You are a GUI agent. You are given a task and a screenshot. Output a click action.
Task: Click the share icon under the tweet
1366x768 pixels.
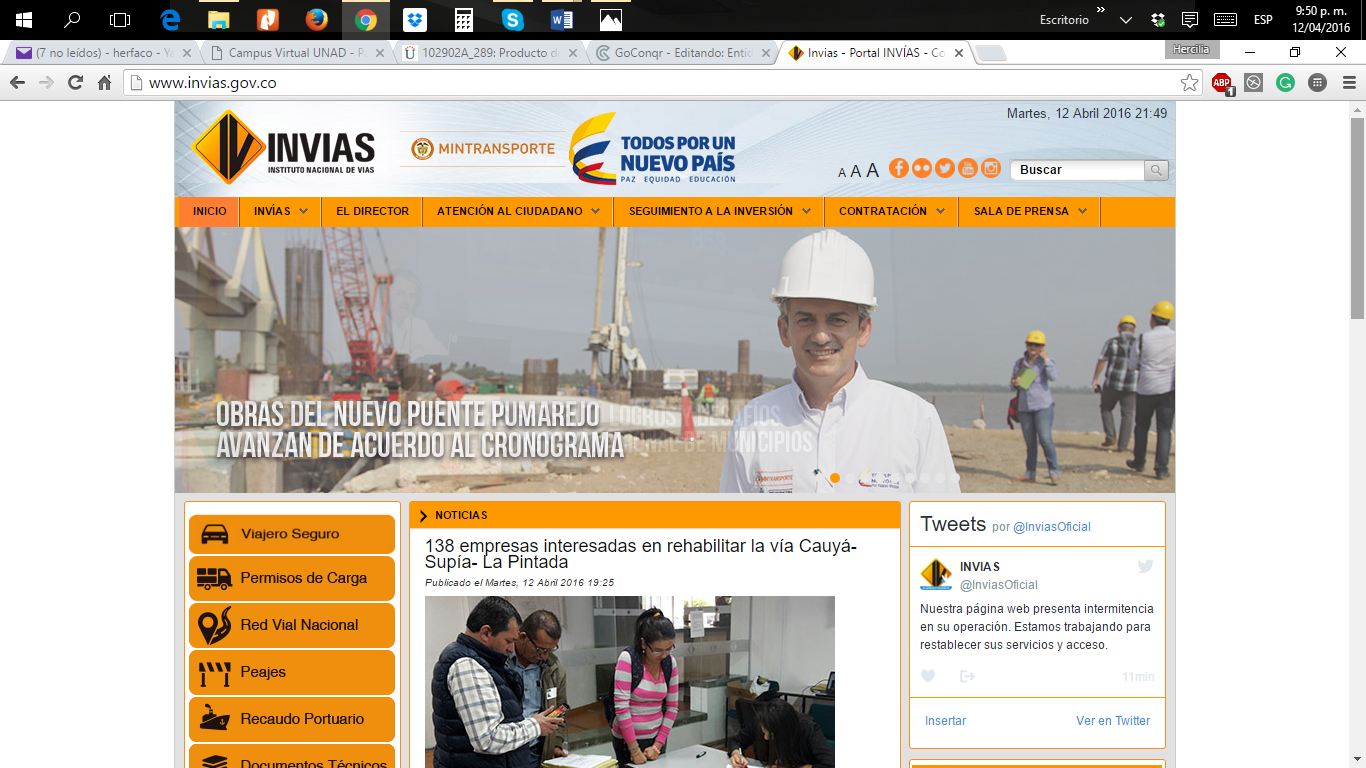[967, 677]
